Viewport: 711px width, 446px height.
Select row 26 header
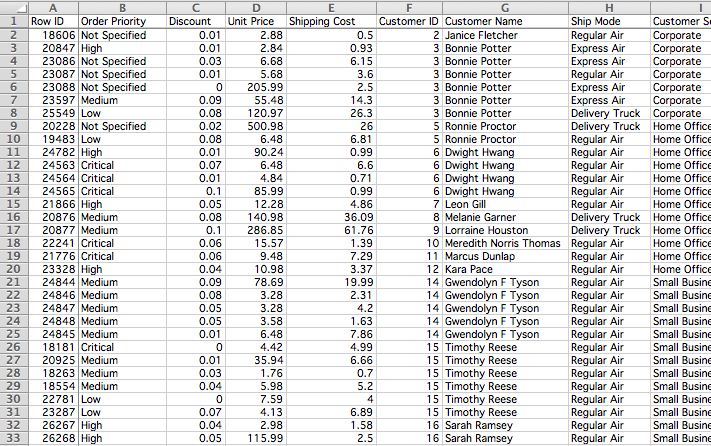point(14,347)
